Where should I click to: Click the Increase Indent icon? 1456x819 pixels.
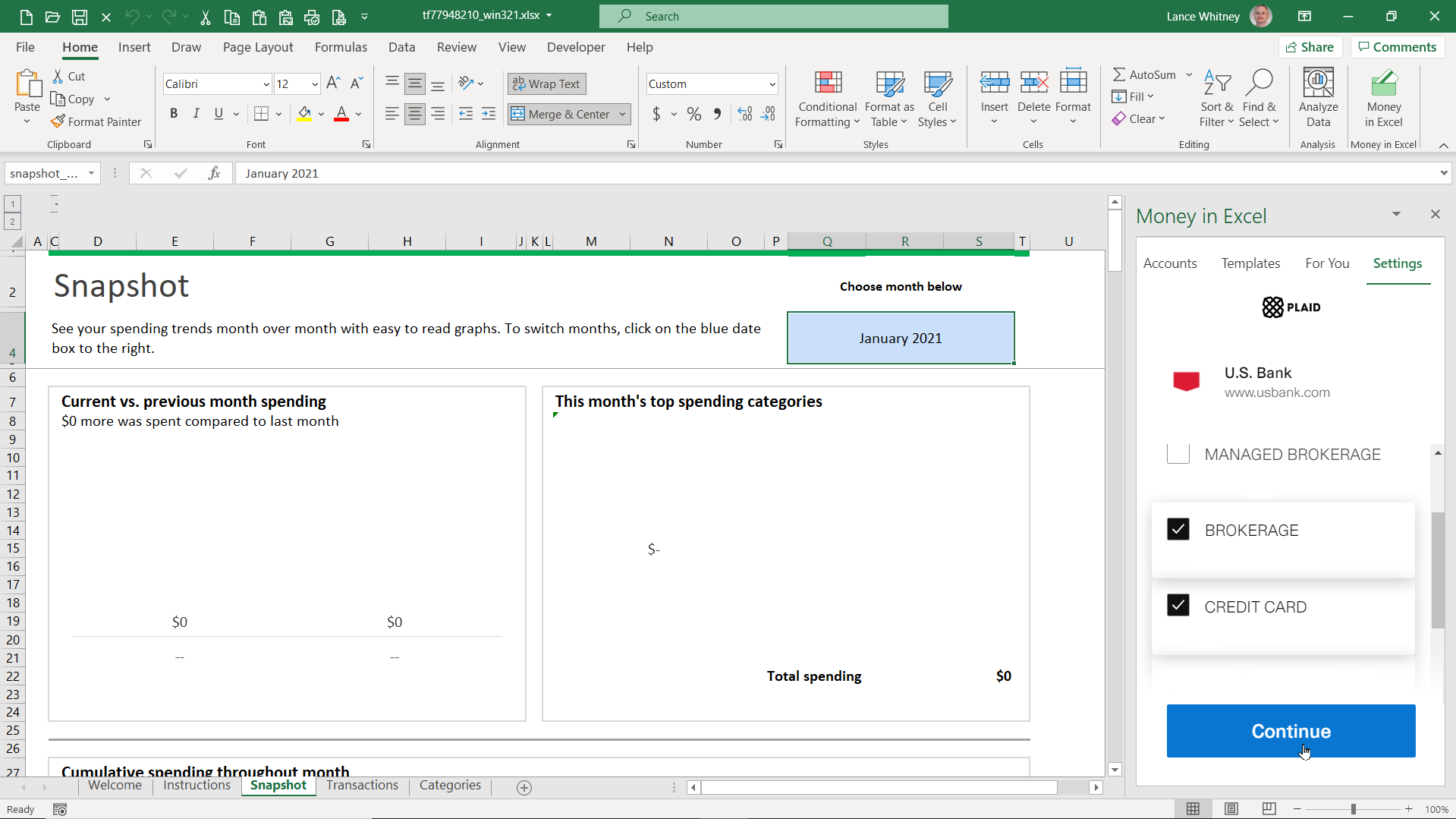pyautogui.click(x=488, y=114)
